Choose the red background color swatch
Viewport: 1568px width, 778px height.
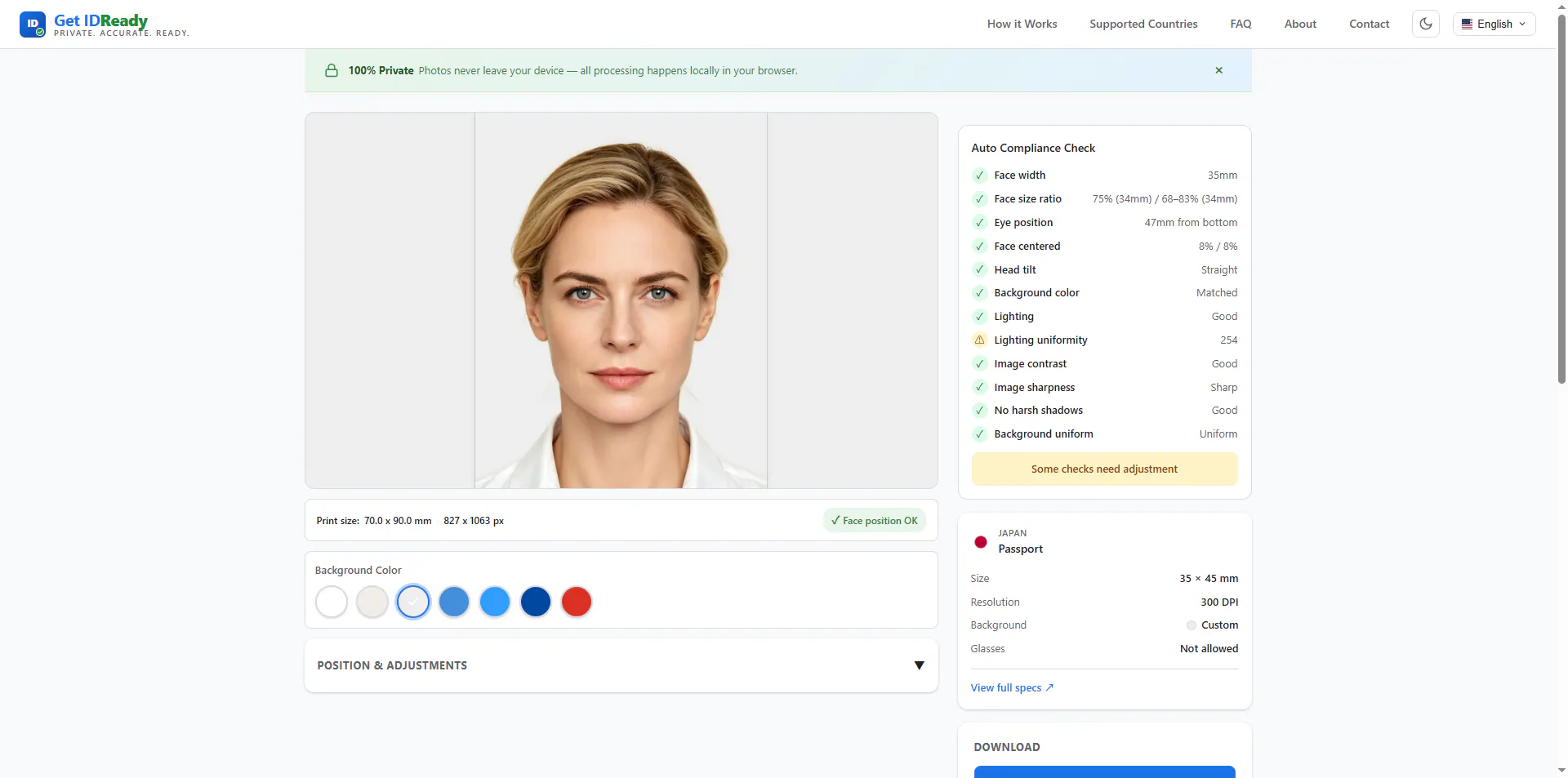pyautogui.click(x=577, y=602)
